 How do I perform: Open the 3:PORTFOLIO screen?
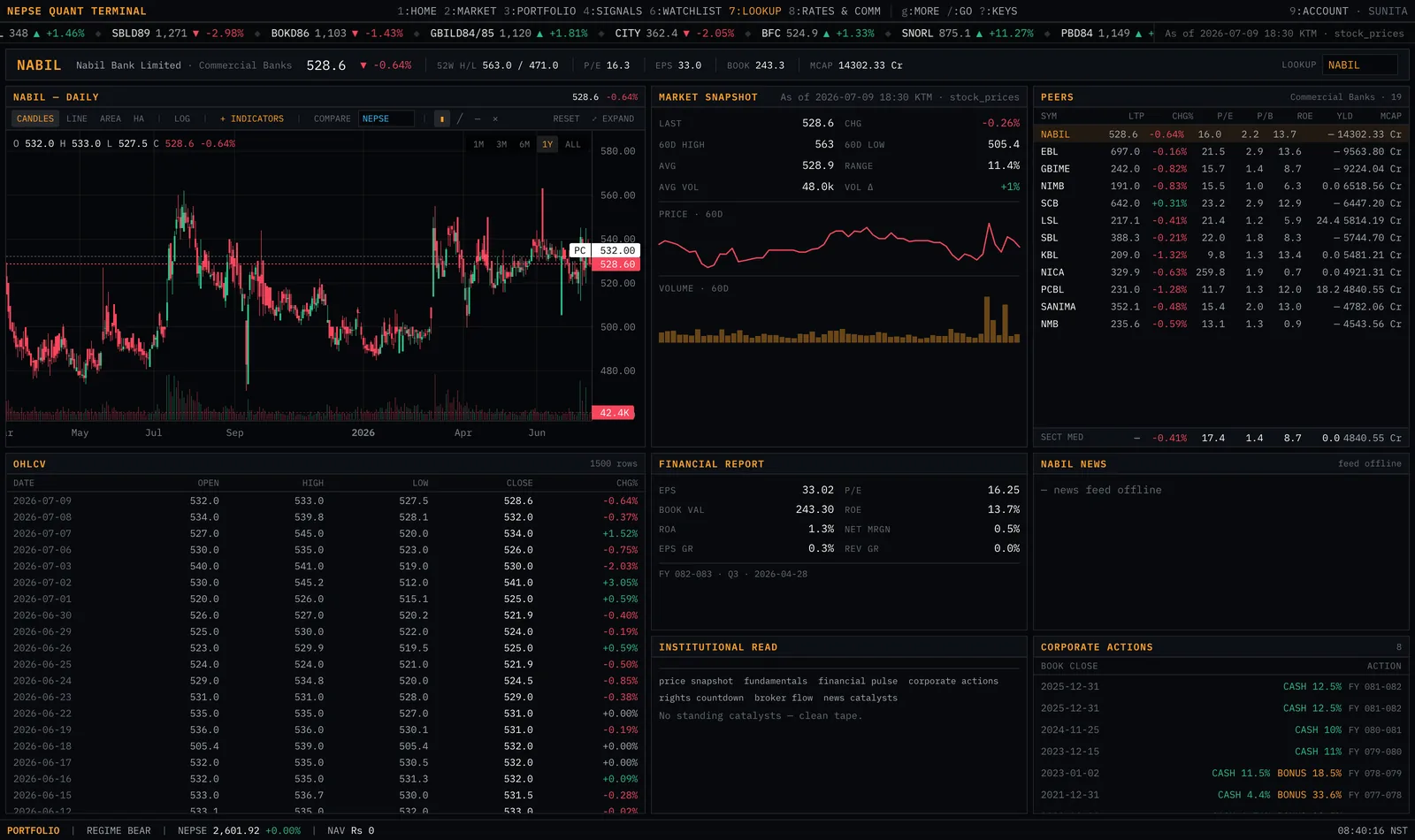tap(539, 11)
